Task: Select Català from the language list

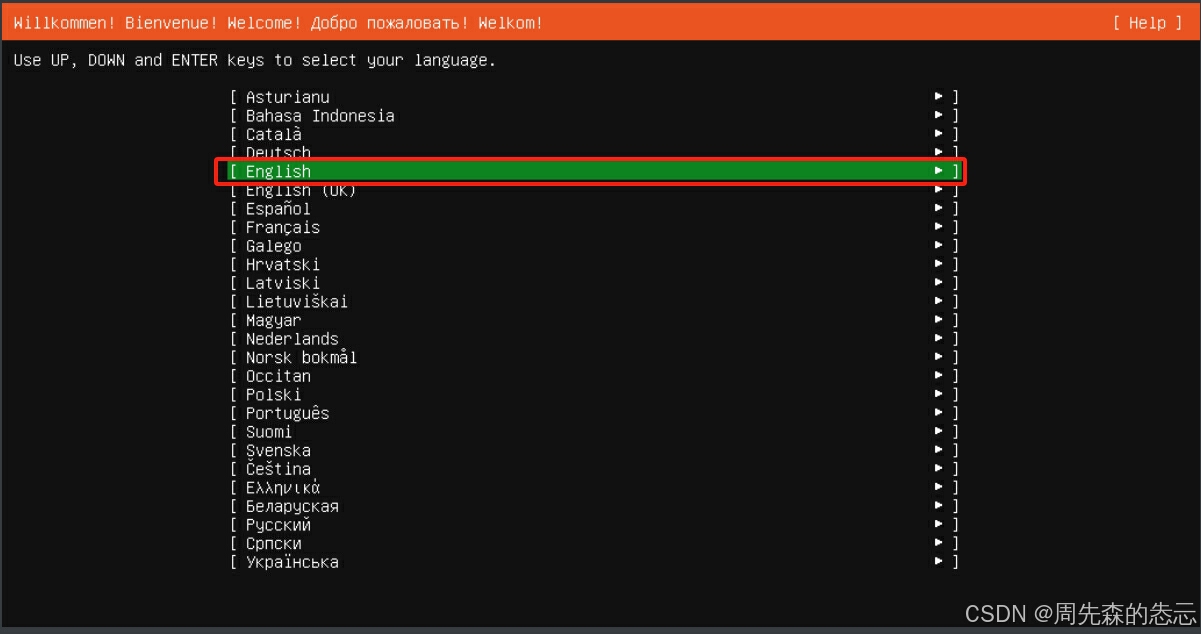Action: (x=594, y=134)
